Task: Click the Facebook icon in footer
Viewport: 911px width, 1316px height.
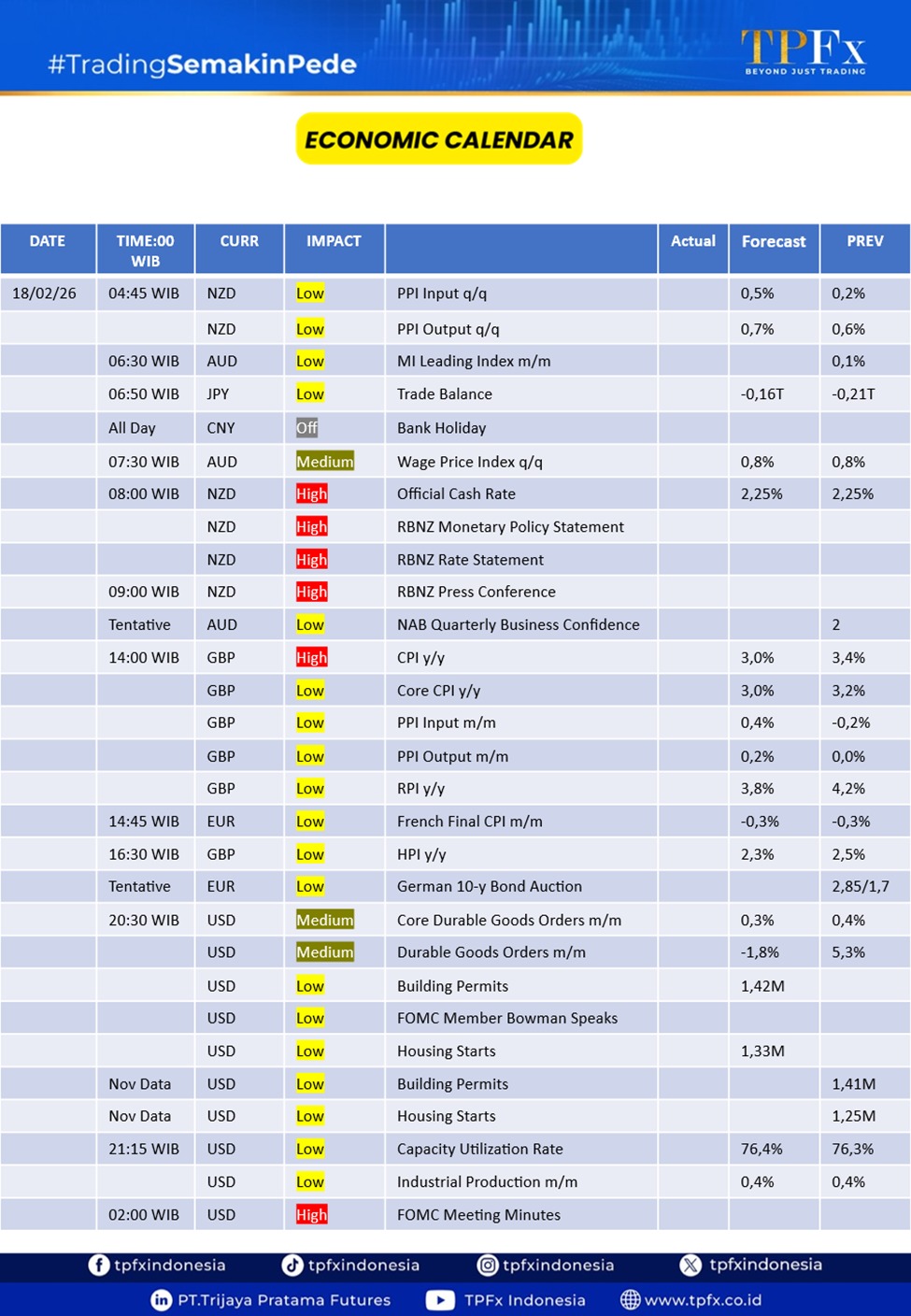Action: [x=98, y=1265]
